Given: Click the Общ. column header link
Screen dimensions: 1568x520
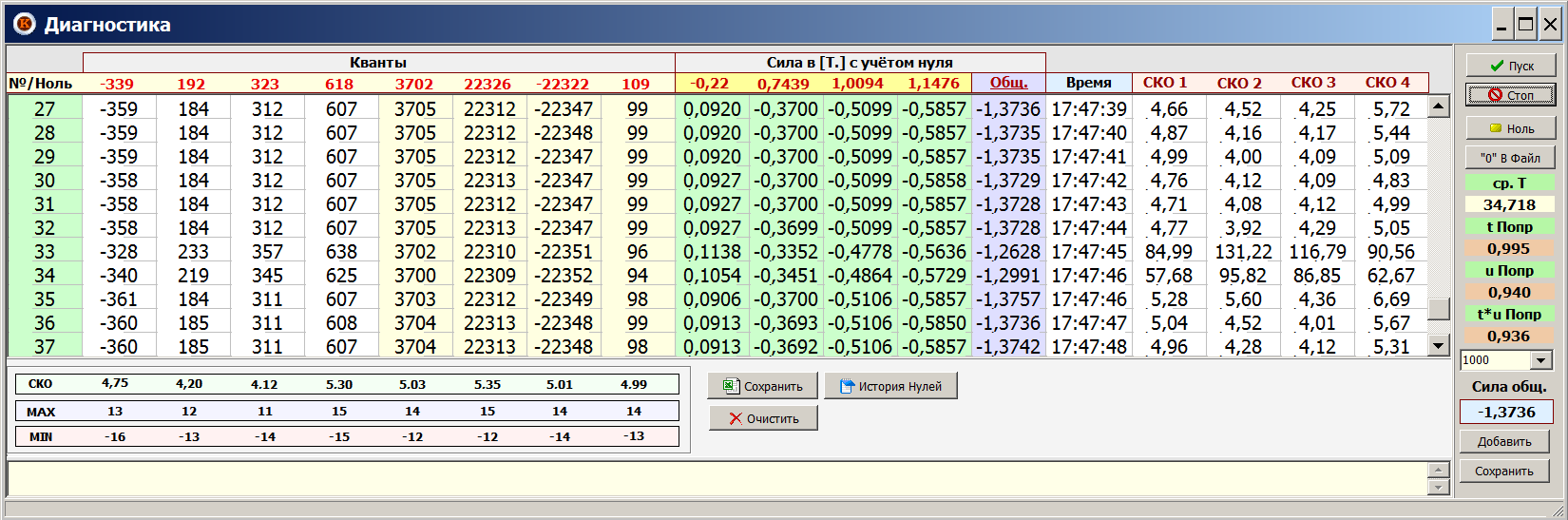Looking at the screenshot, I should pyautogui.click(x=1008, y=83).
